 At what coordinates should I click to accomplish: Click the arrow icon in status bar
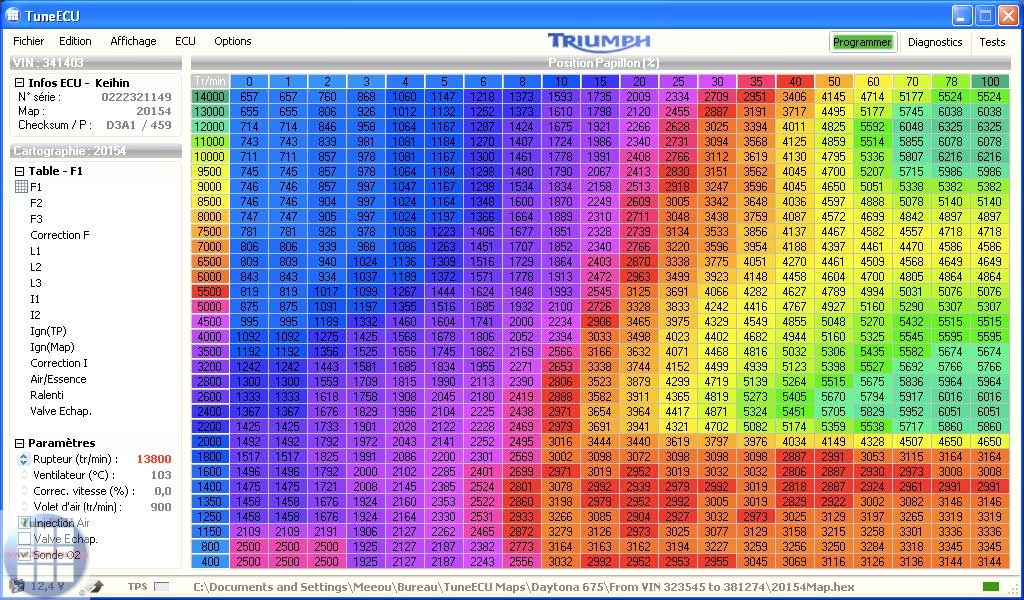[97, 586]
